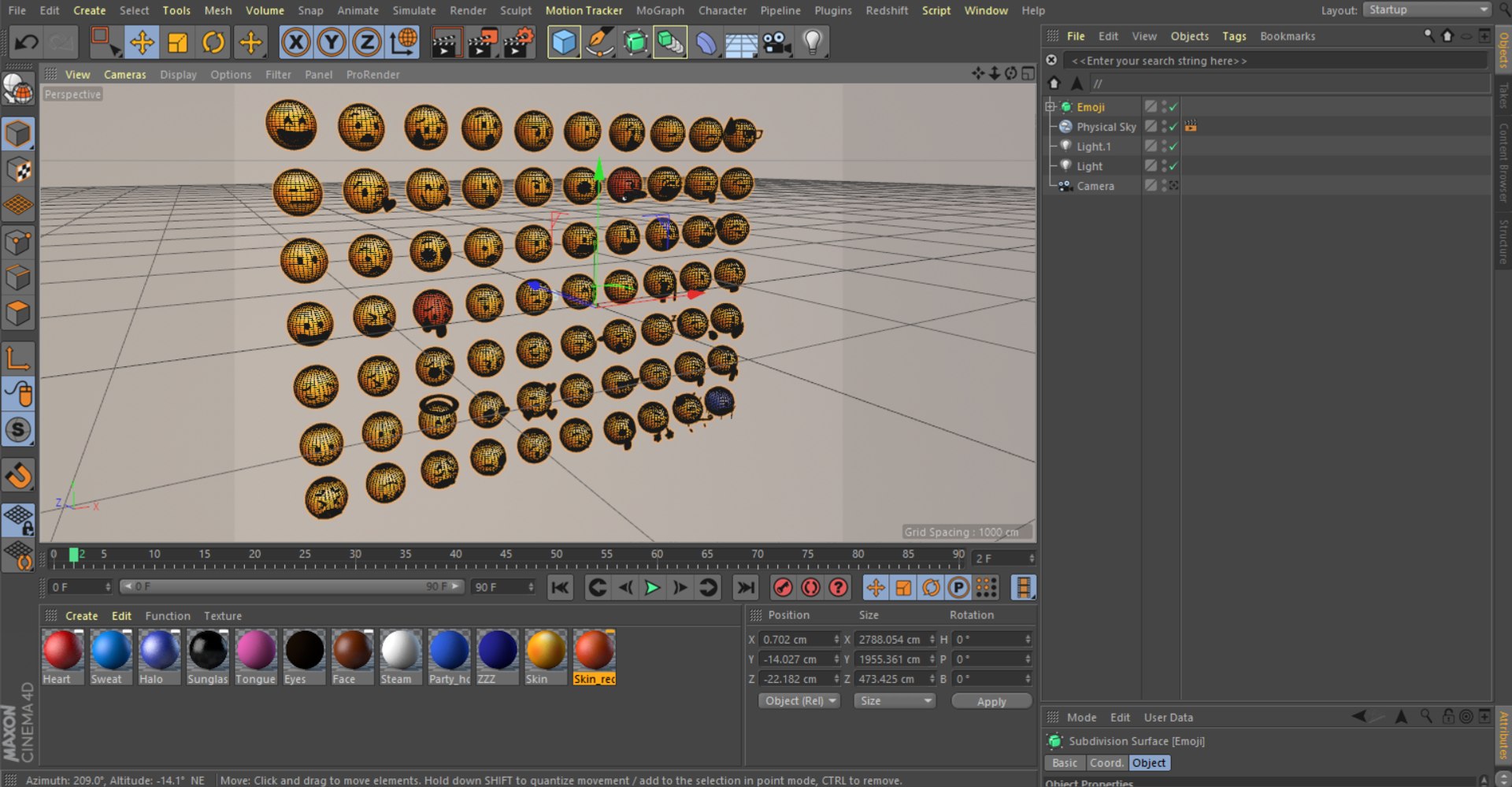1512x787 pixels.
Task: Toggle Light.1 enabled checkmark
Action: coord(1173,147)
